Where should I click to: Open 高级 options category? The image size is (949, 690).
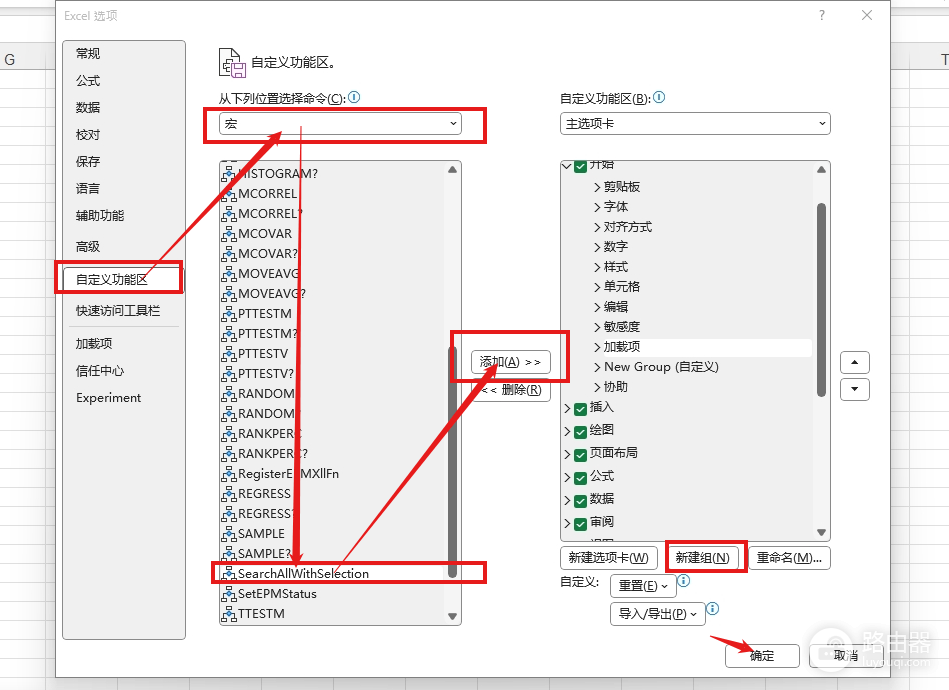(x=88, y=246)
